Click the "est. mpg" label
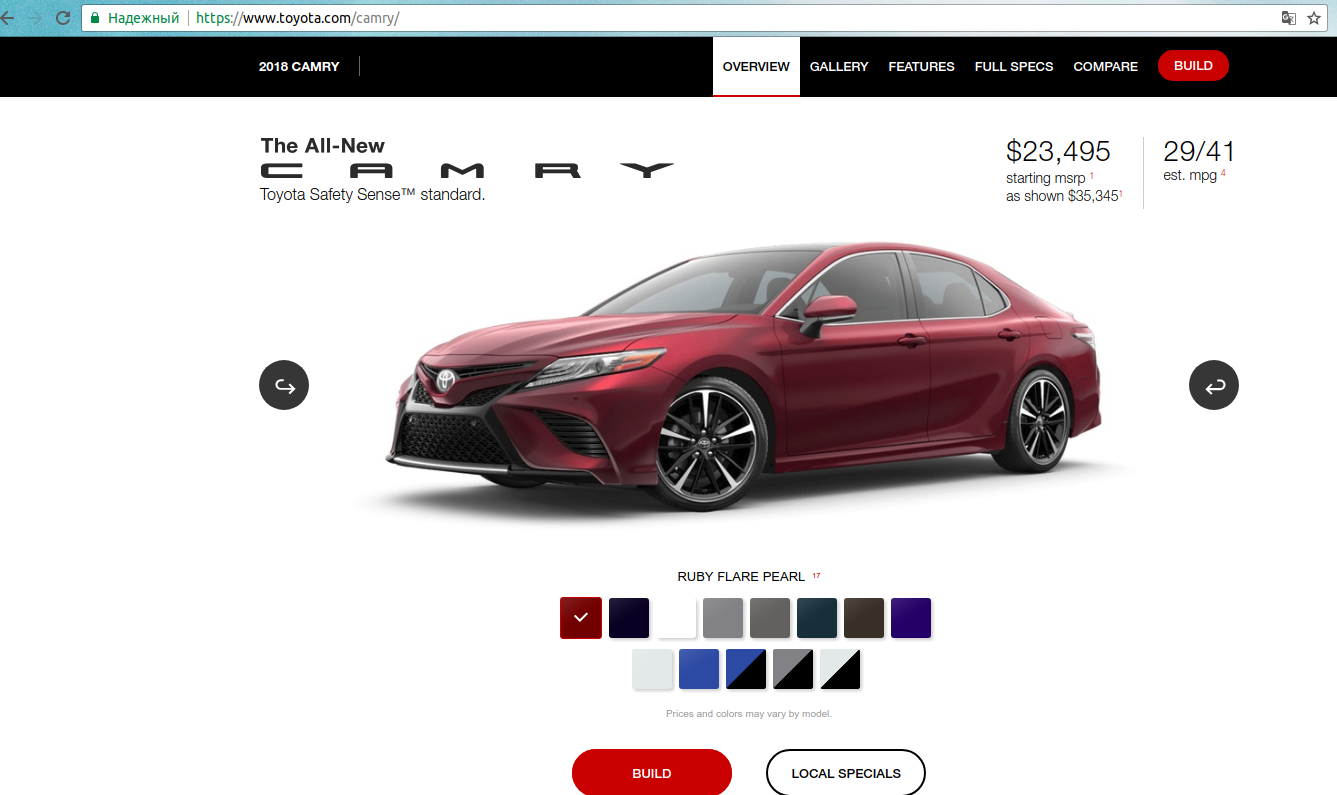This screenshot has width=1337, height=795. pyautogui.click(x=1190, y=176)
